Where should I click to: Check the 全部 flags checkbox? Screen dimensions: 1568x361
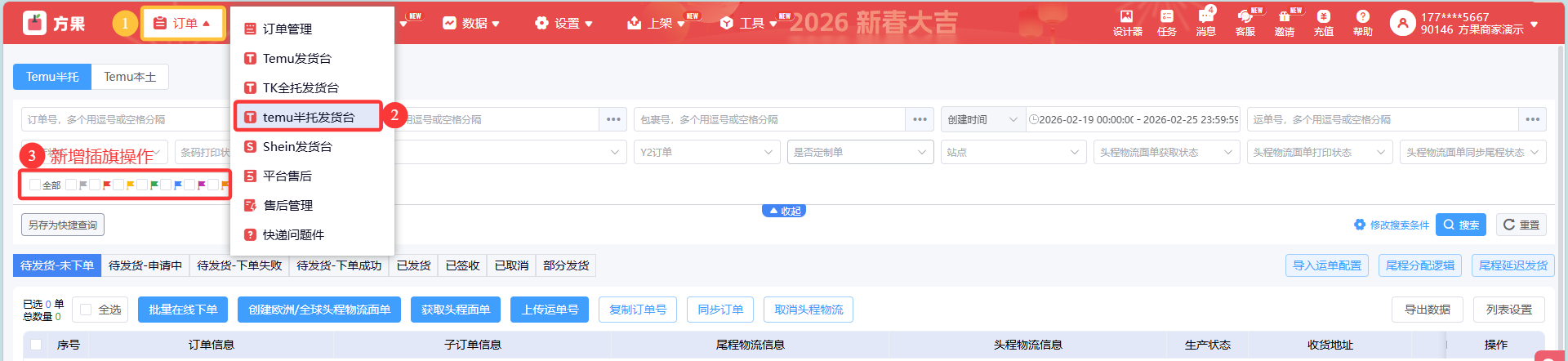point(35,185)
